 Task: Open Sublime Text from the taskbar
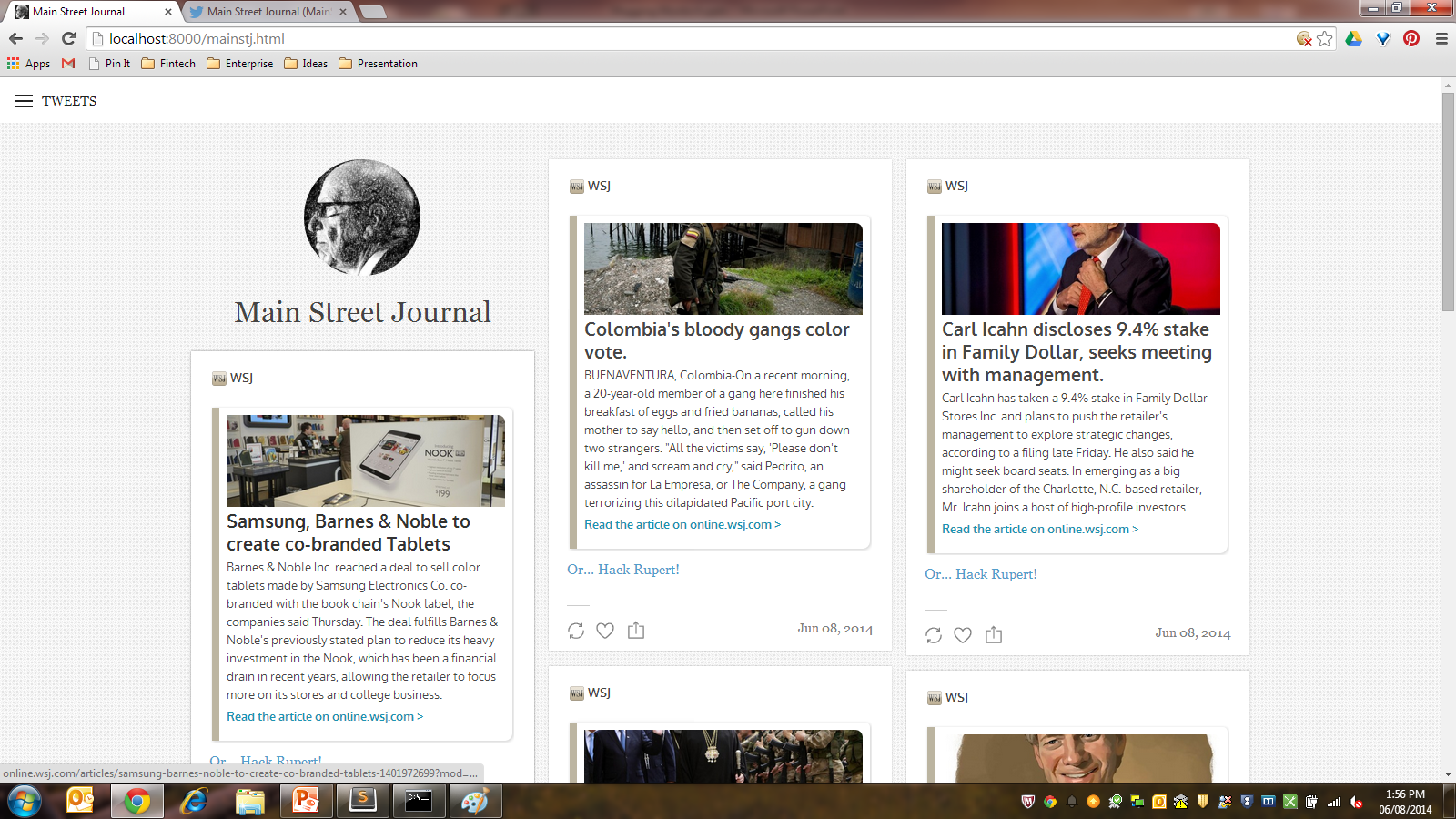click(362, 802)
